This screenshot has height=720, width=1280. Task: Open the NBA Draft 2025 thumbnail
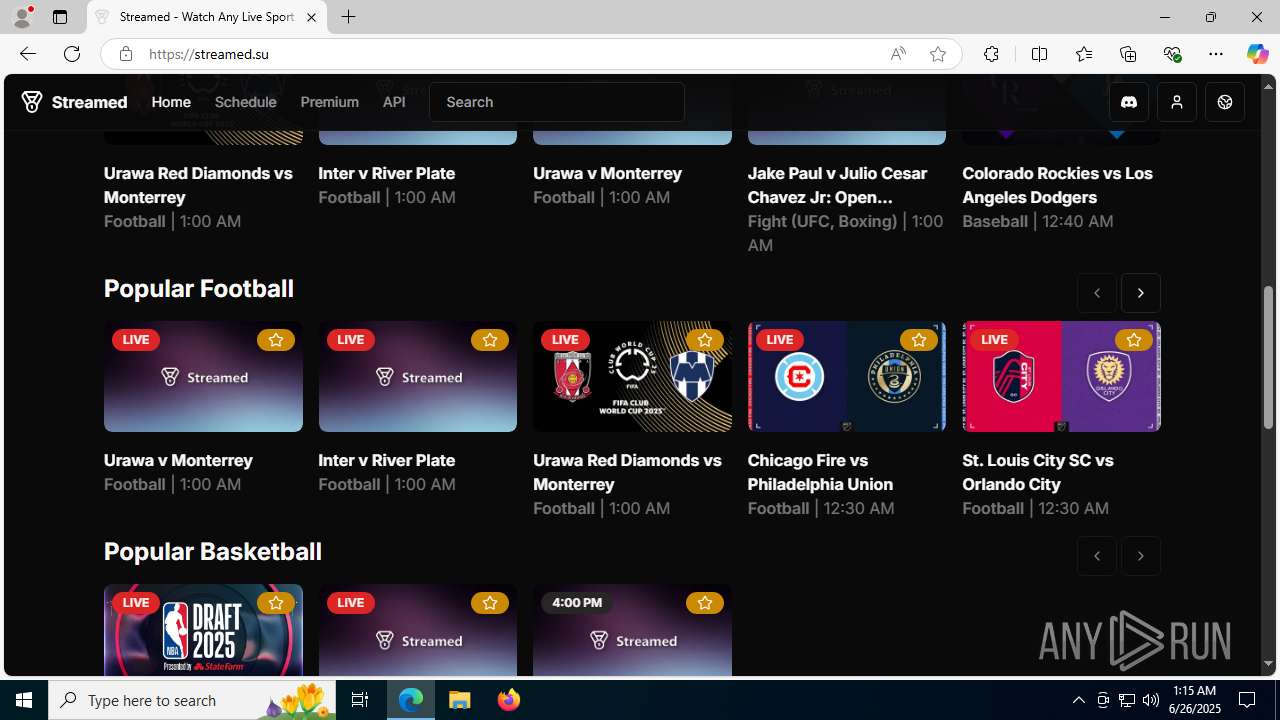coord(203,630)
